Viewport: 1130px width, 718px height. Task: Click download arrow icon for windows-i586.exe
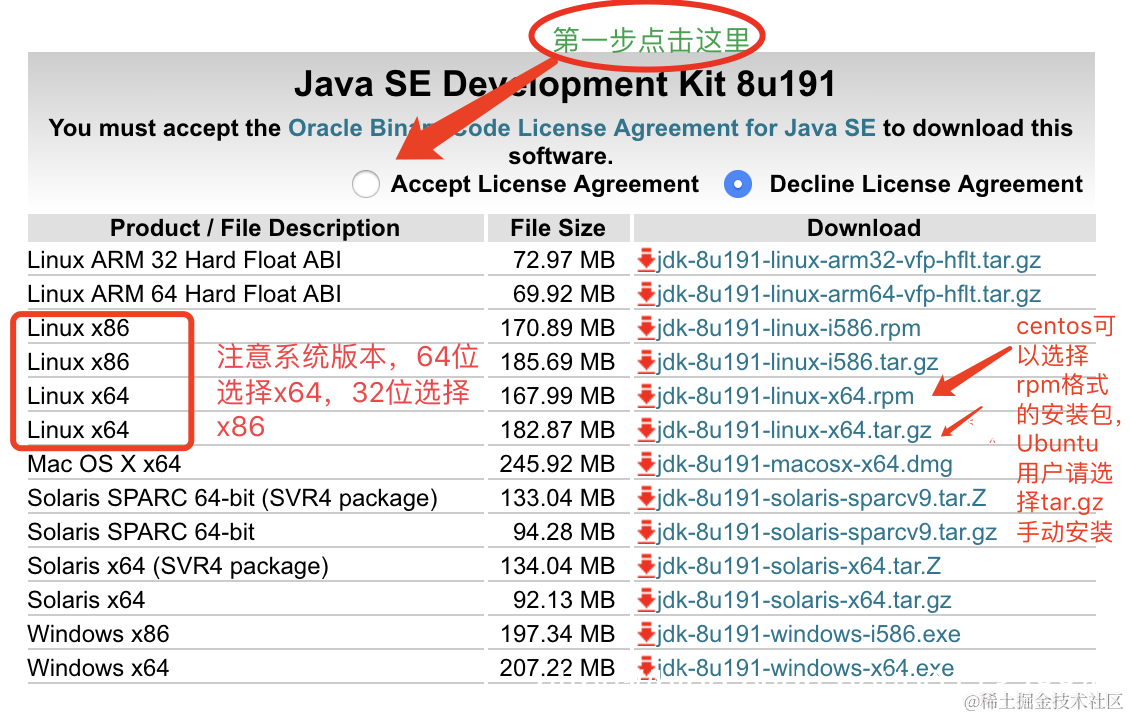click(646, 634)
